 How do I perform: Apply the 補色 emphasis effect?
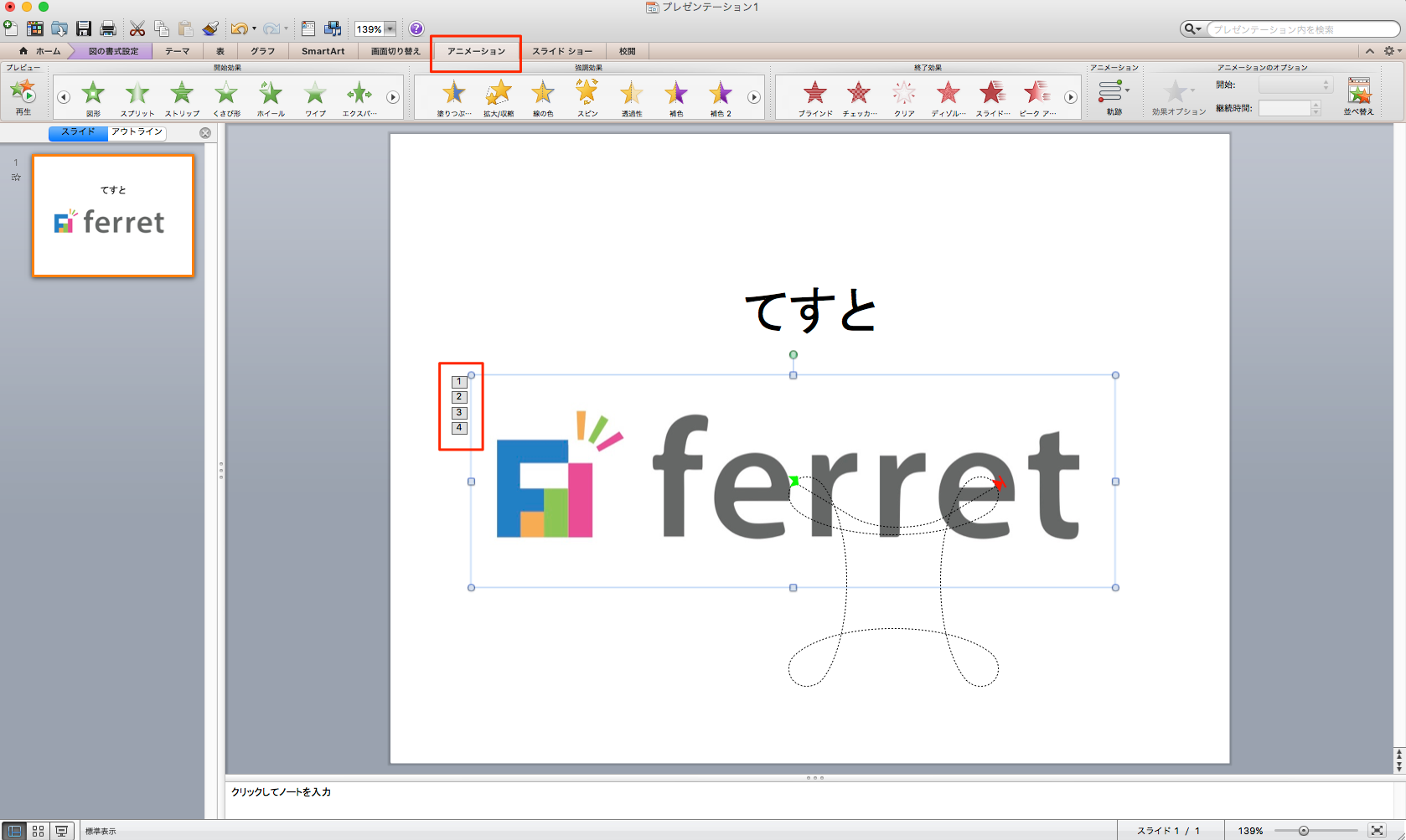(x=676, y=98)
